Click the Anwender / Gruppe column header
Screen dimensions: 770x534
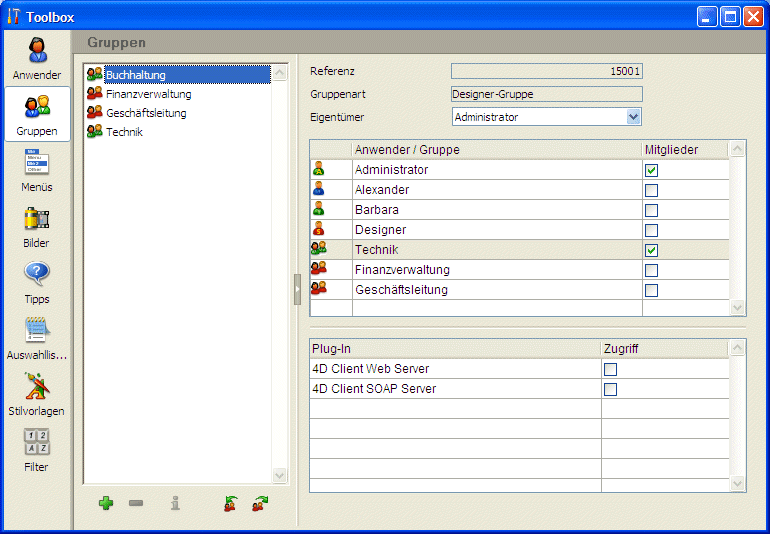496,150
